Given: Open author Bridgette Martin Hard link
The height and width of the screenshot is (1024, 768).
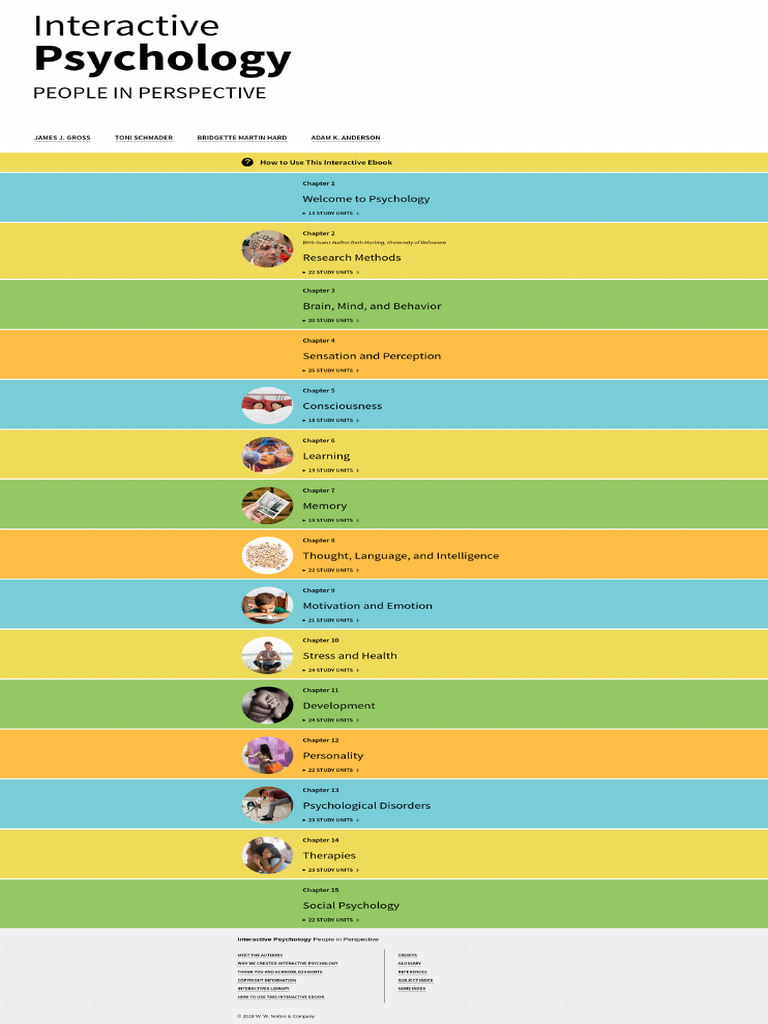Looking at the screenshot, I should [x=242, y=138].
